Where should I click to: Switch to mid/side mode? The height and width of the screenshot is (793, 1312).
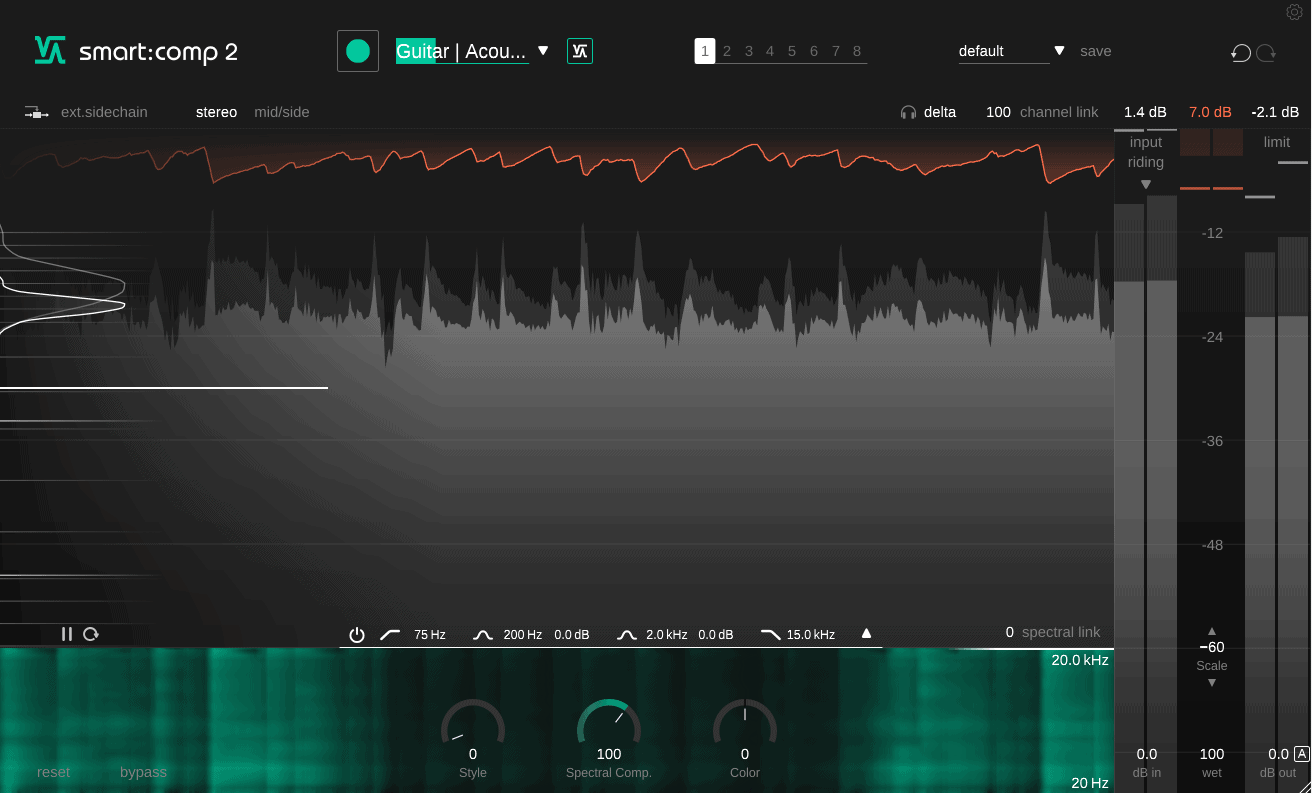tap(282, 112)
